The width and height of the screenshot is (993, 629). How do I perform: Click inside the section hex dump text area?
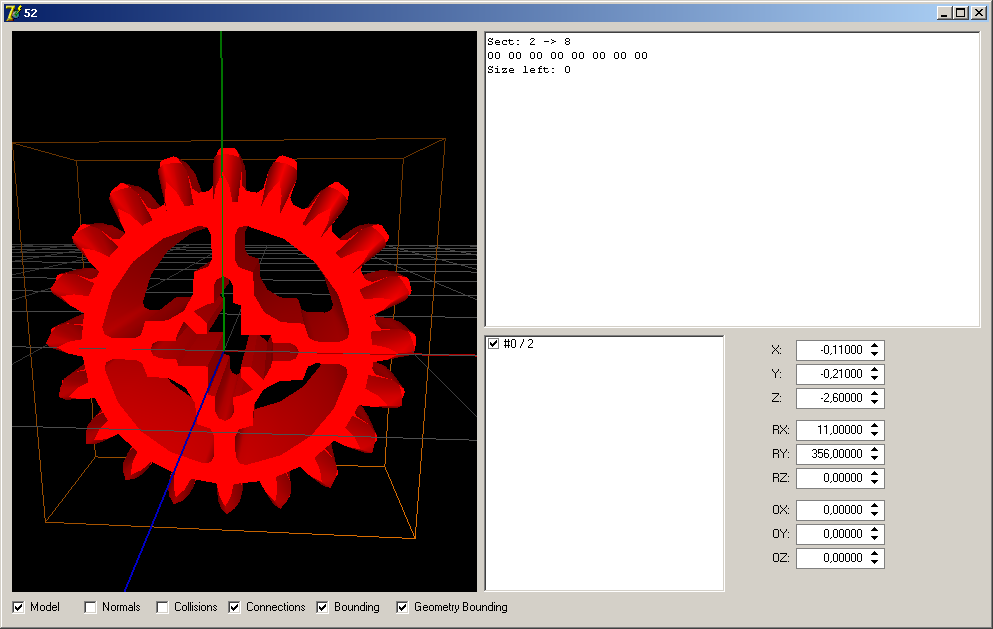click(x=732, y=180)
